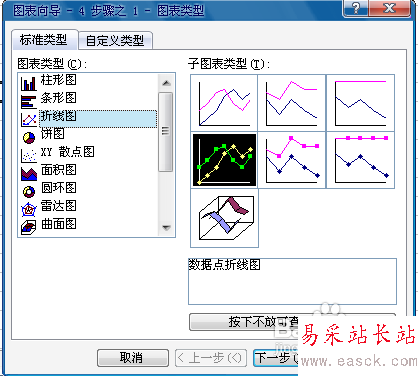The image size is (418, 376).
Task: Select the 条形图 bar chart icon
Action: click(x=28, y=102)
